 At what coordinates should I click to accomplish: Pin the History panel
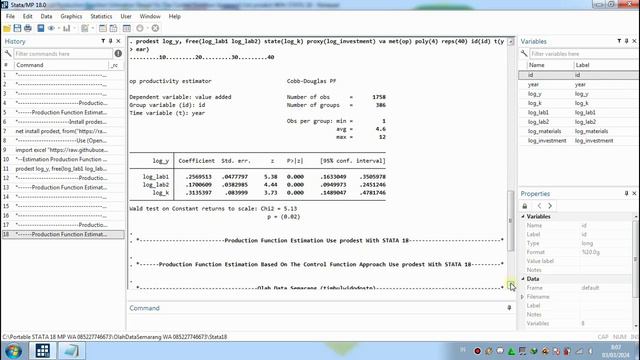(x=111, y=41)
